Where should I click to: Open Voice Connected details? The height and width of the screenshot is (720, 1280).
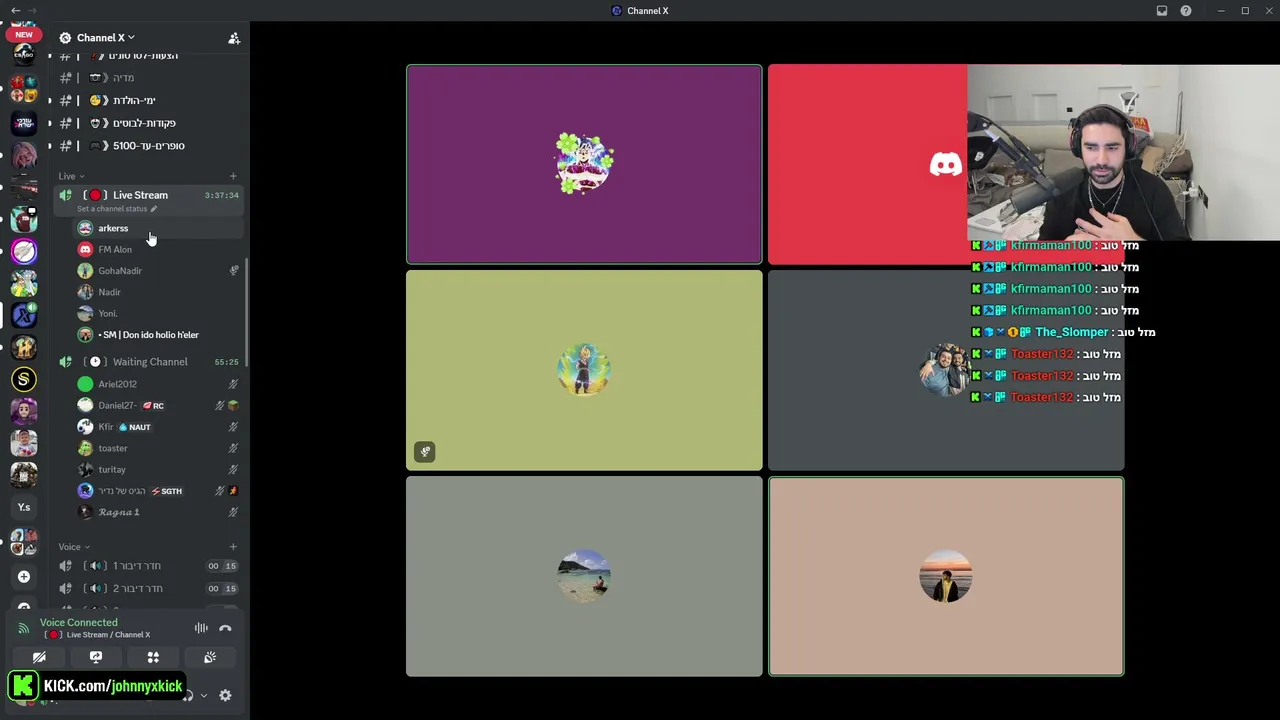click(79, 623)
